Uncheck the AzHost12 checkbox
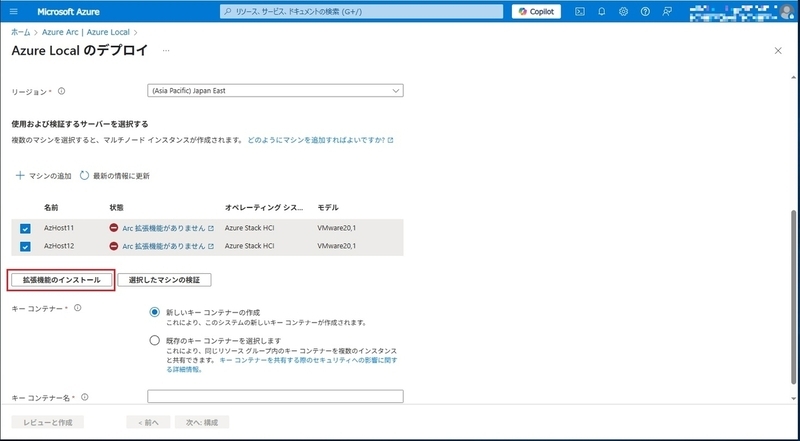 [25, 247]
